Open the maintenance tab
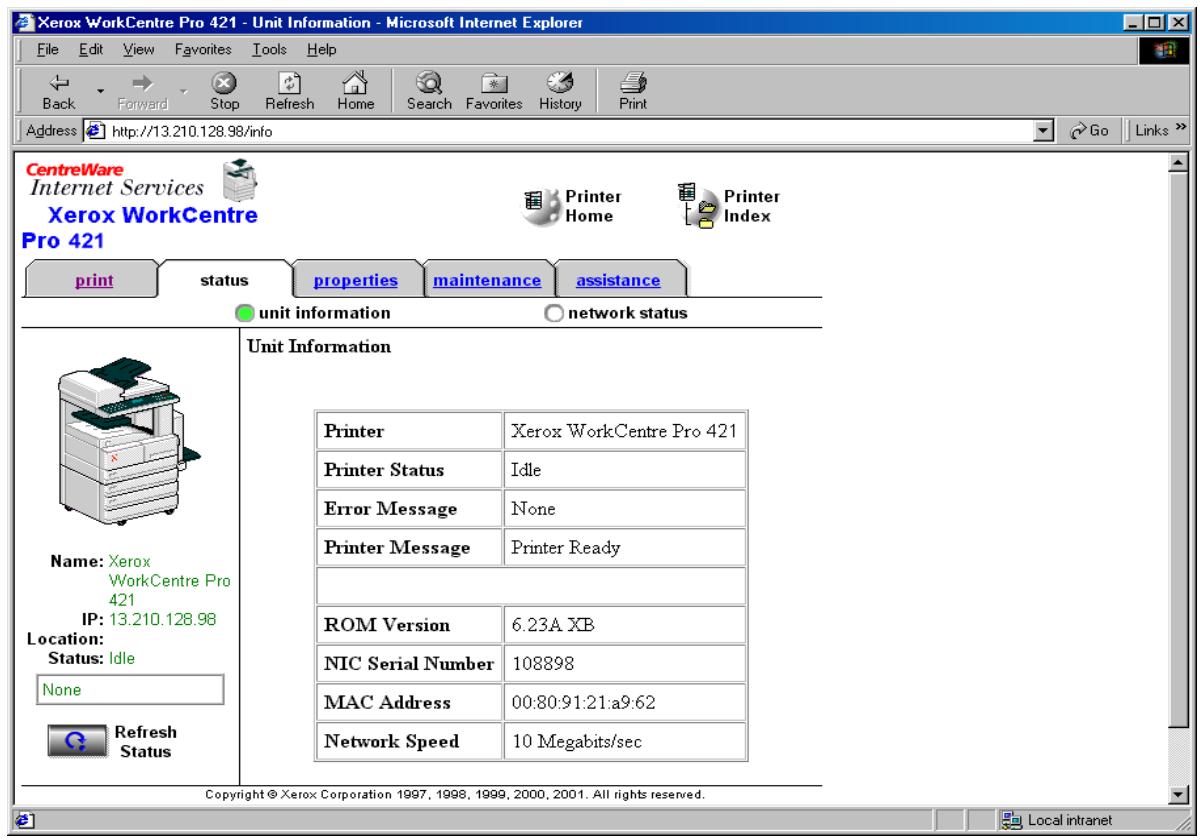The width and height of the screenshot is (1200, 840). tap(486, 281)
